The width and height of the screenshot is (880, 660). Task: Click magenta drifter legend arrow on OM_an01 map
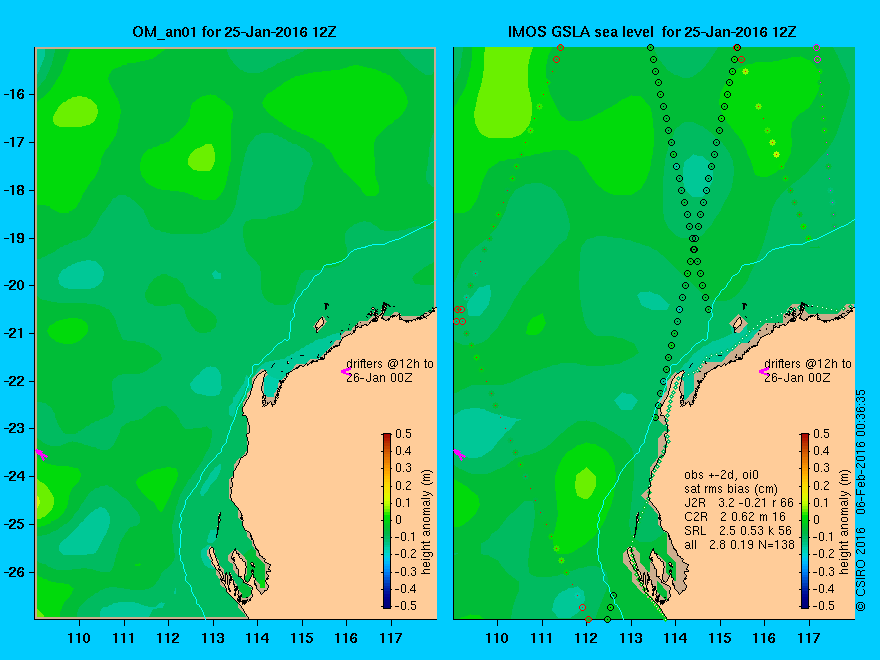pyautogui.click(x=346, y=371)
